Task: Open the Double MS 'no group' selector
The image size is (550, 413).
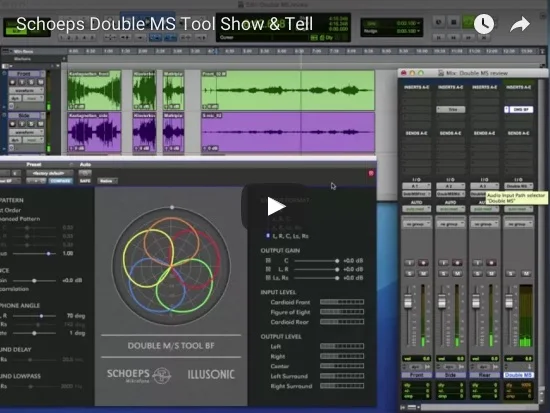Action: [x=518, y=224]
